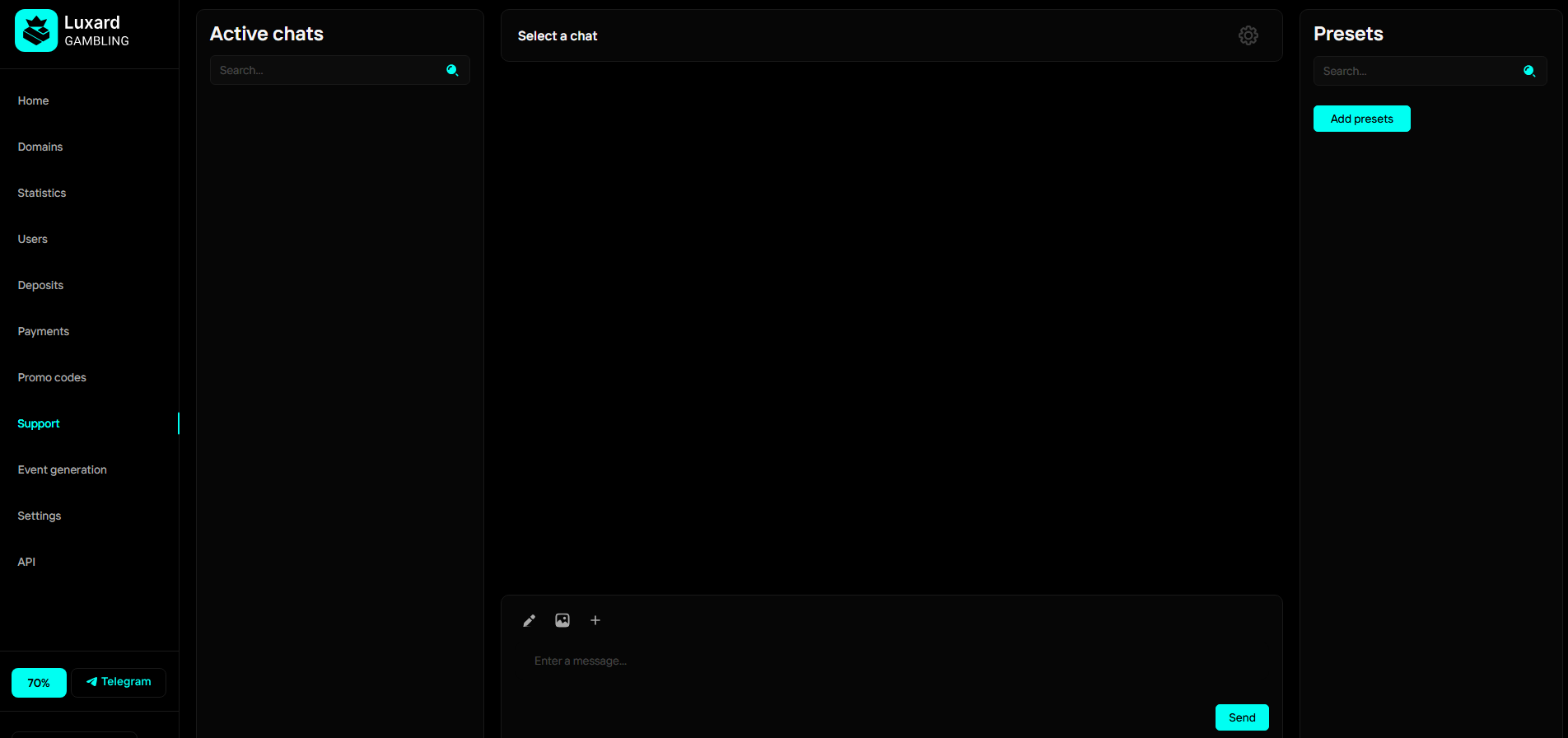Click the Active chats search magnifier icon
Image resolution: width=1568 pixels, height=738 pixels.
tap(452, 70)
